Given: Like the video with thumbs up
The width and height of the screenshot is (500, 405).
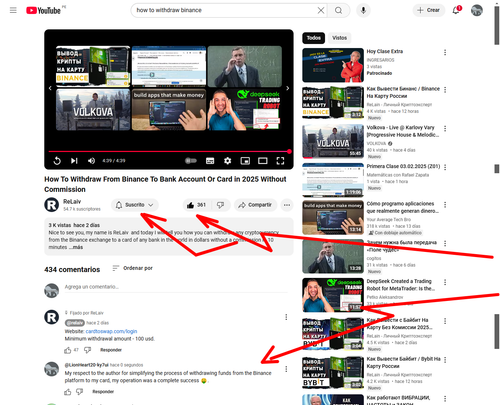Looking at the screenshot, I should [x=197, y=205].
